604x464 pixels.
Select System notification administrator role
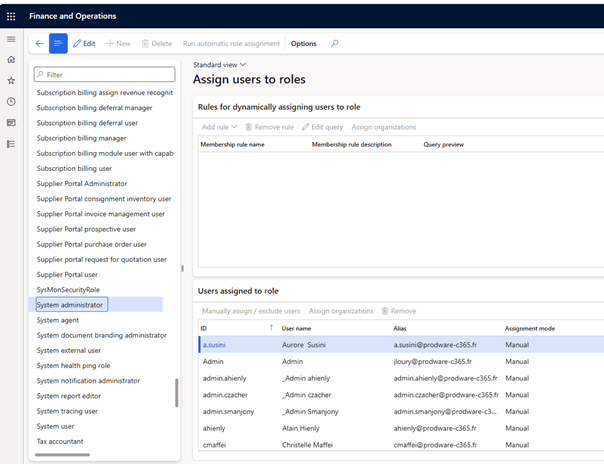pyautogui.click(x=88, y=380)
